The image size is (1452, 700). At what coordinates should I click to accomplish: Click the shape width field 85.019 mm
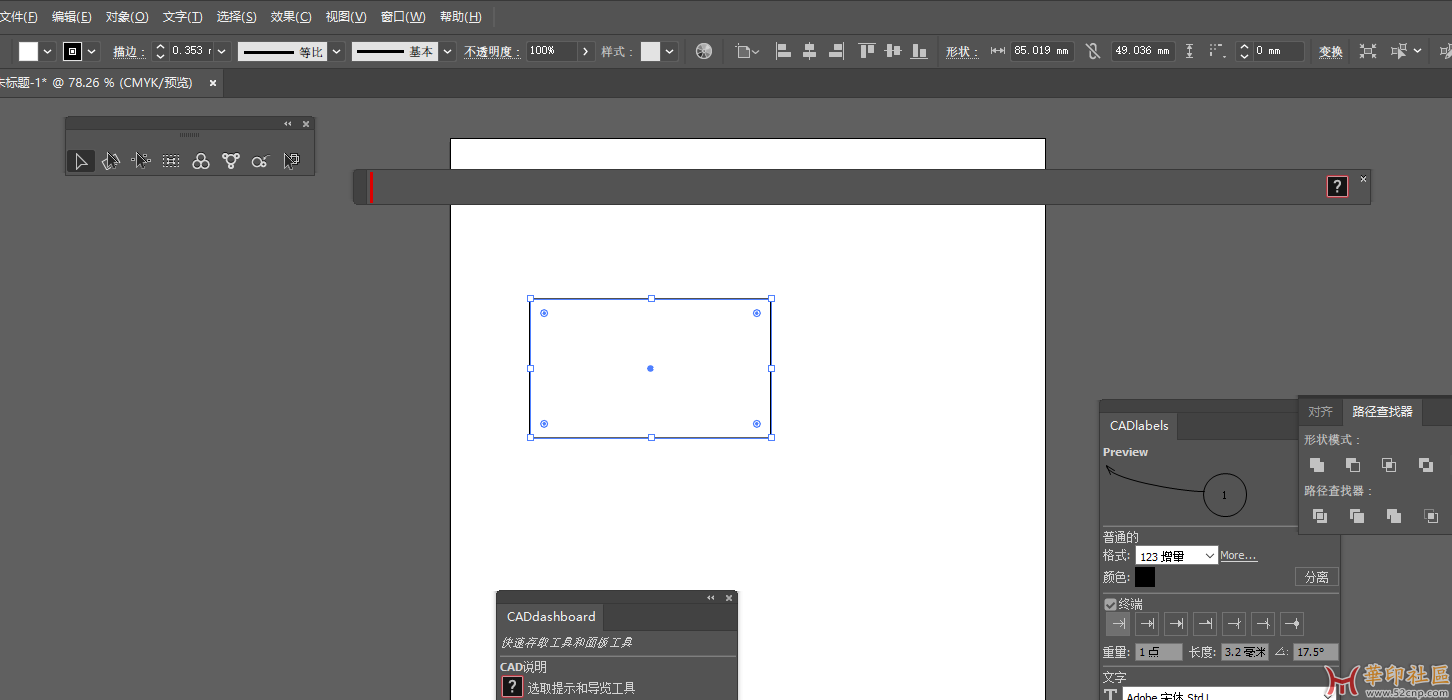coord(1043,51)
